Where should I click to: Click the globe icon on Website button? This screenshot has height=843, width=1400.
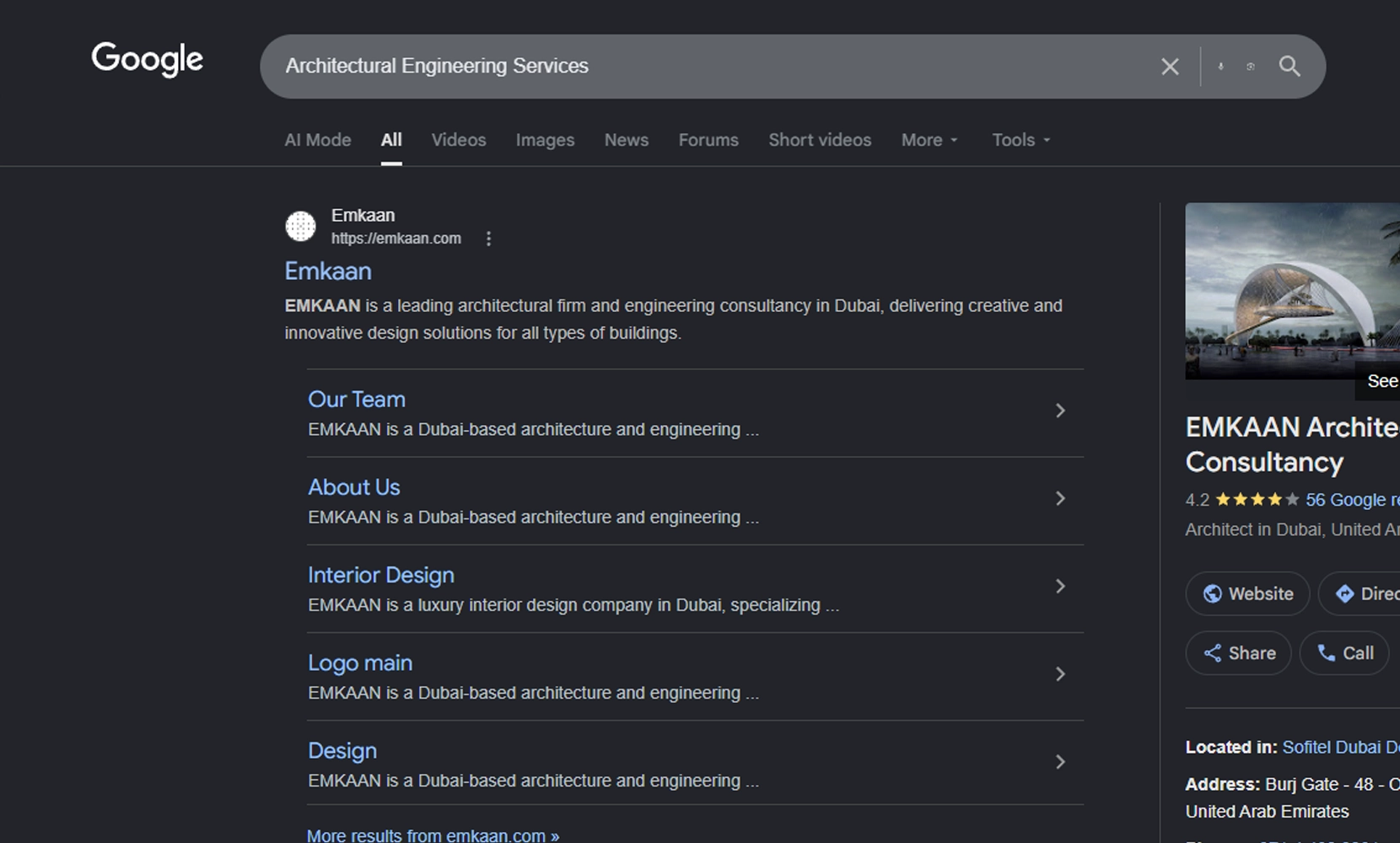pos(1213,593)
